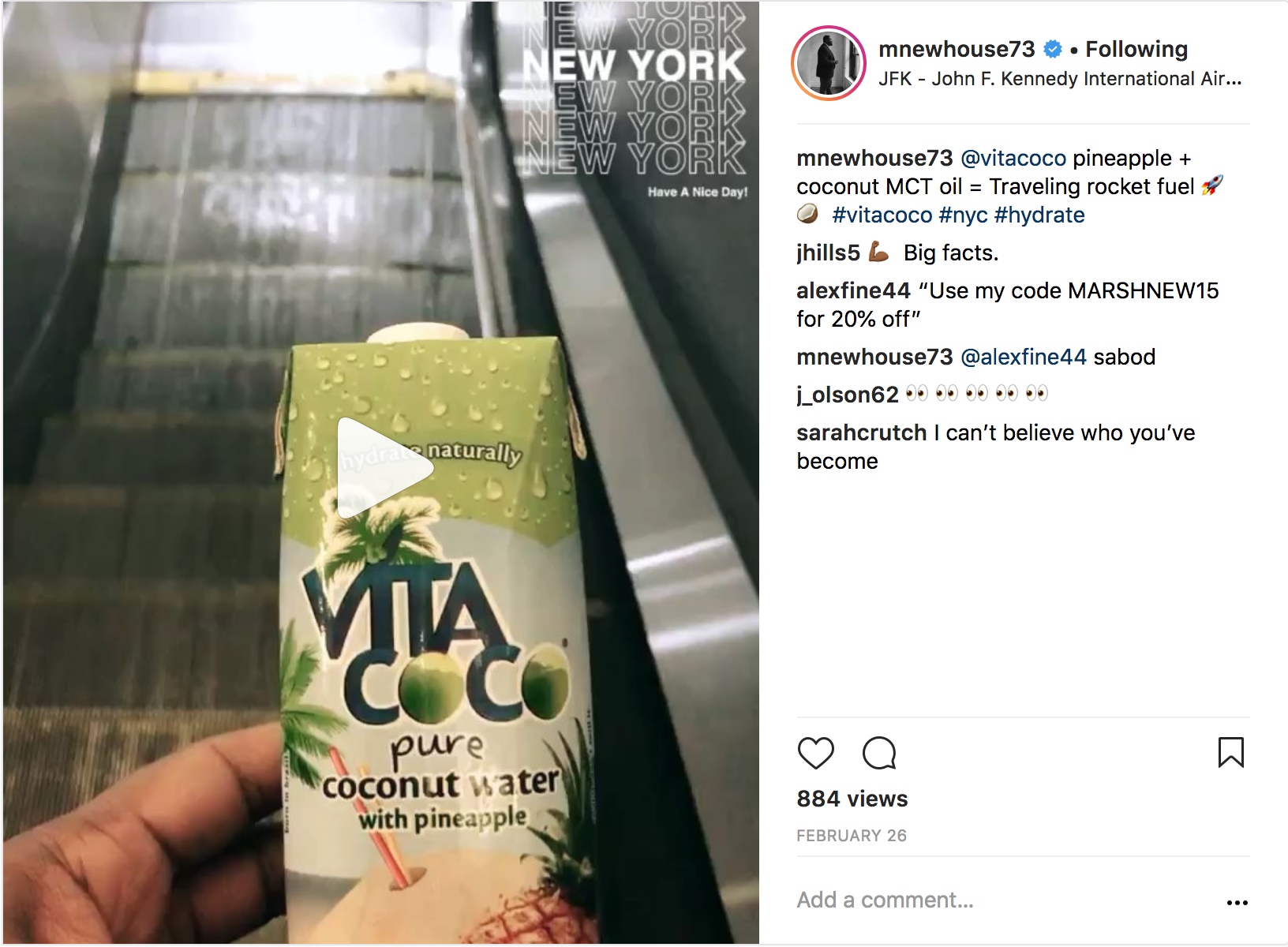The image size is (1288, 947).
Task: Open JFK airport location link
Action: (1060, 79)
